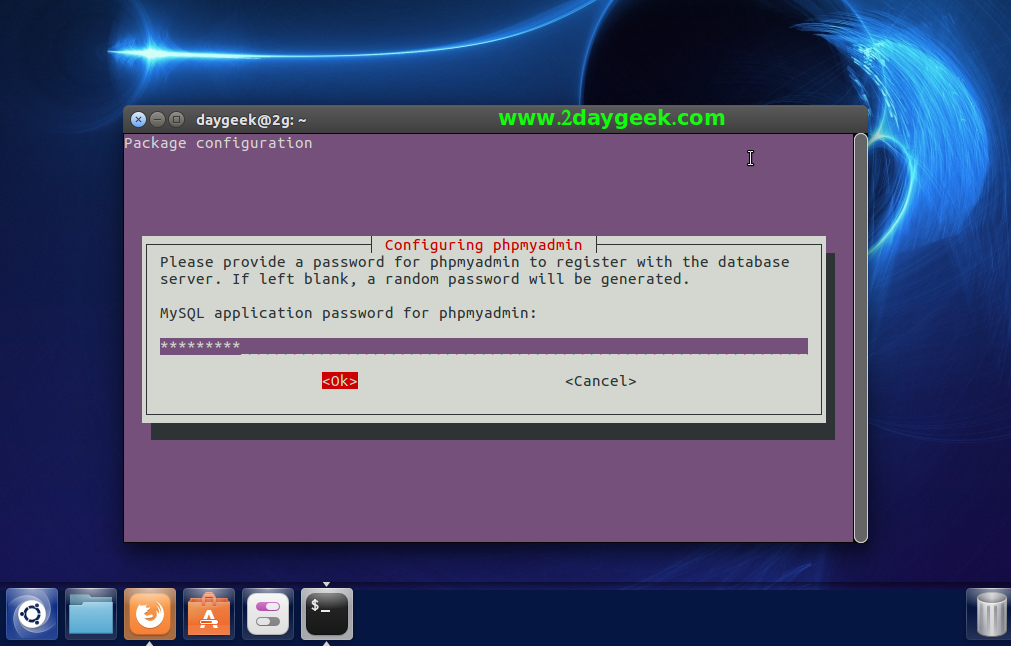Click 'MySQL application password for phpmyadmin:' label
Viewport: 1011px width, 646px height.
(348, 313)
